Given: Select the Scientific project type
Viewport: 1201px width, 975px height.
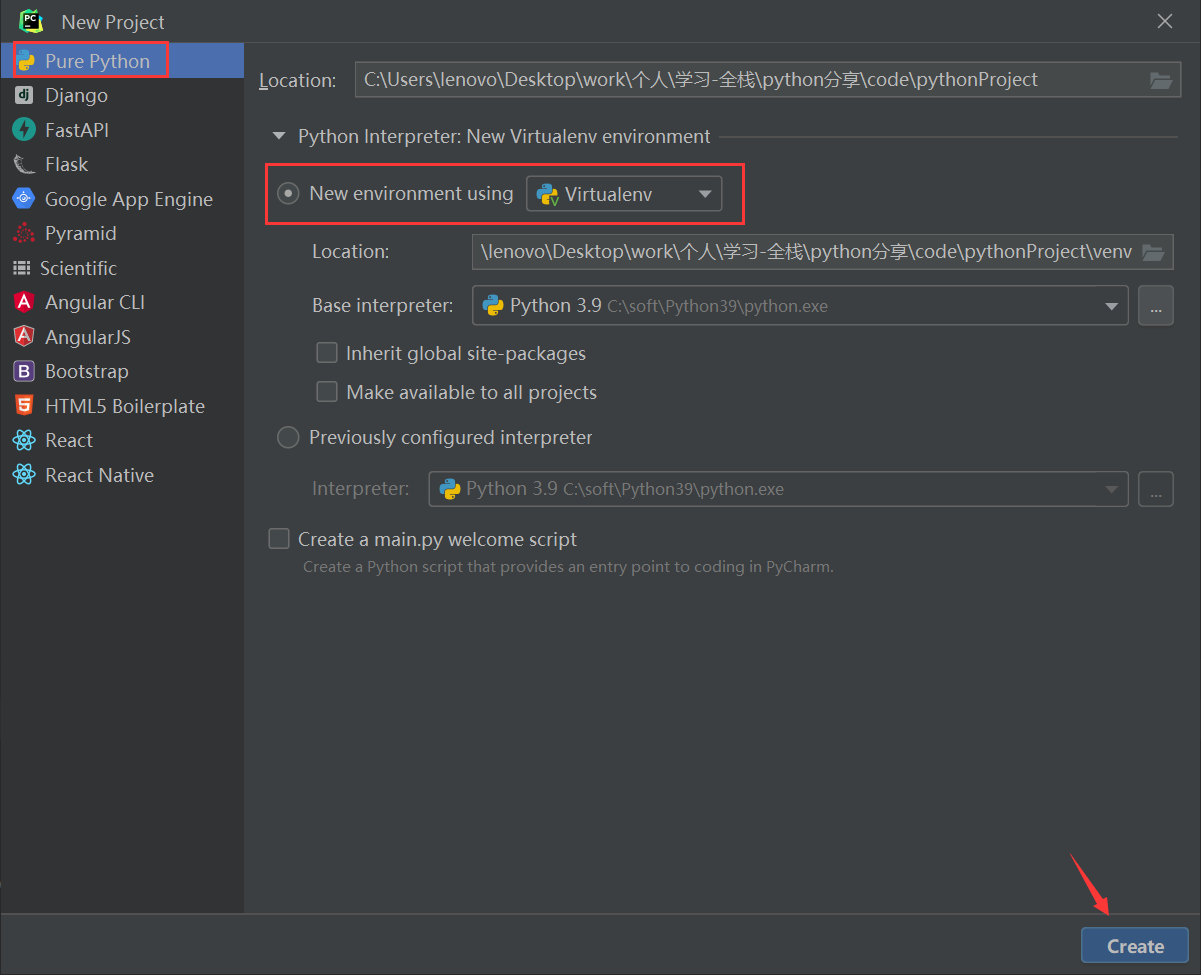Looking at the screenshot, I should coord(122,268).
